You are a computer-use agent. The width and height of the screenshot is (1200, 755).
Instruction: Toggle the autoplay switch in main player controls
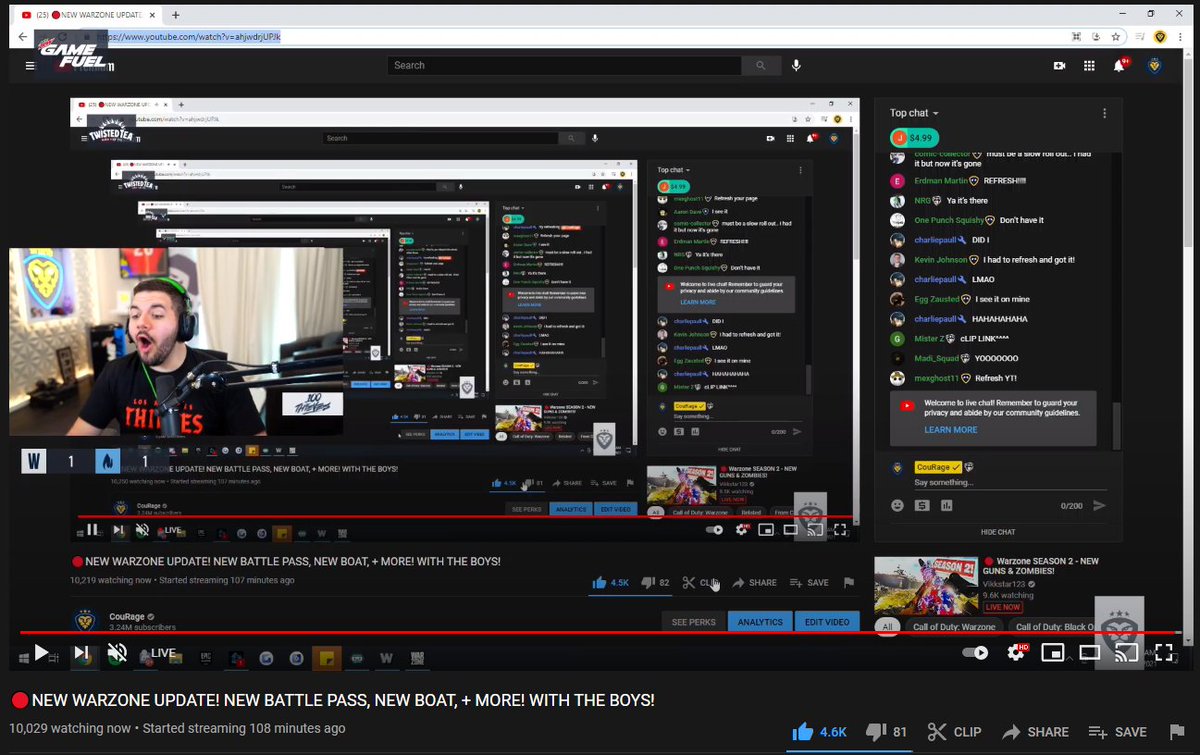pos(975,653)
